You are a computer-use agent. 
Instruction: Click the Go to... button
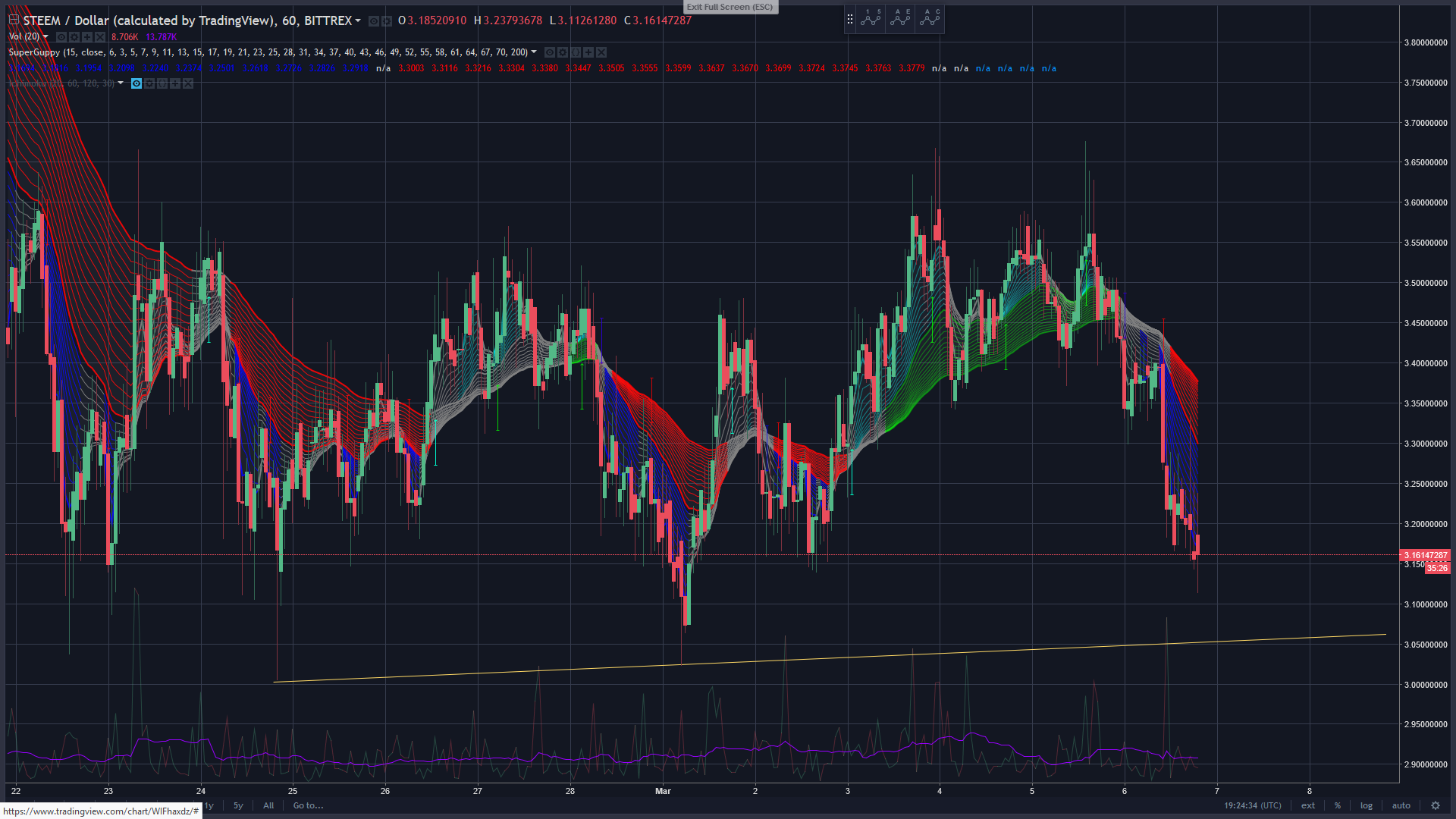coord(308,805)
